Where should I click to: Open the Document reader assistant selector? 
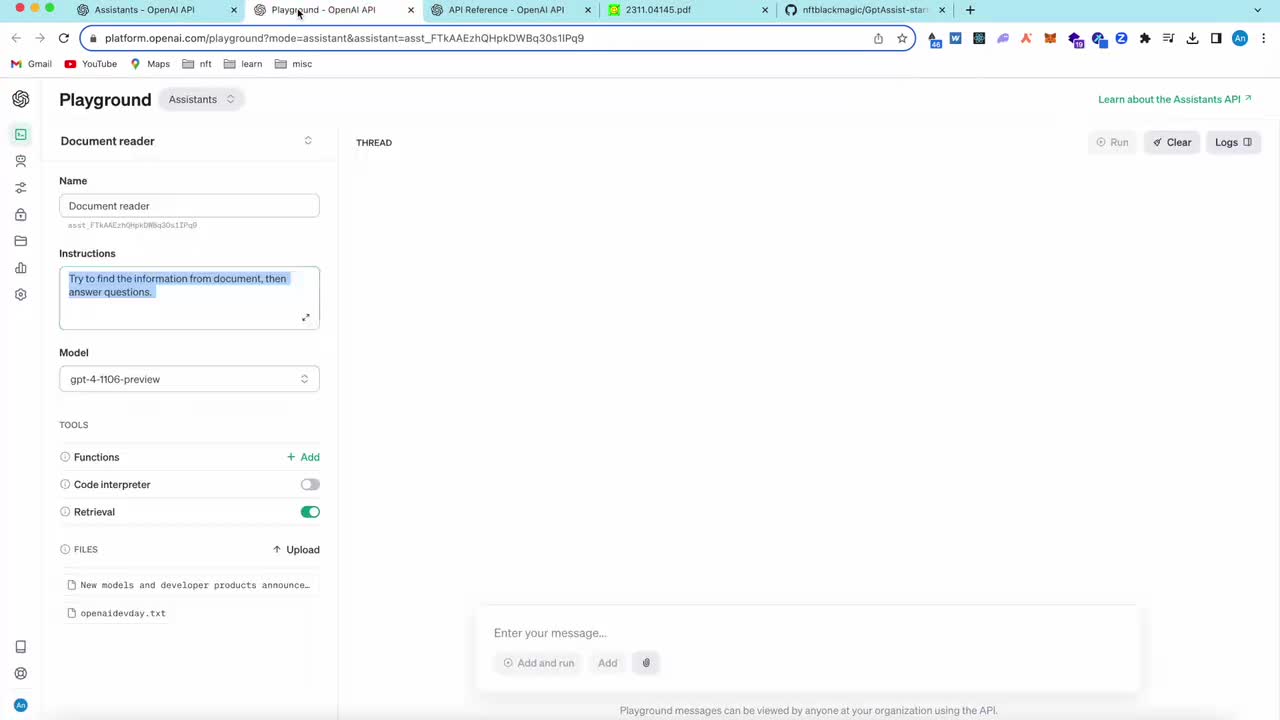188,141
